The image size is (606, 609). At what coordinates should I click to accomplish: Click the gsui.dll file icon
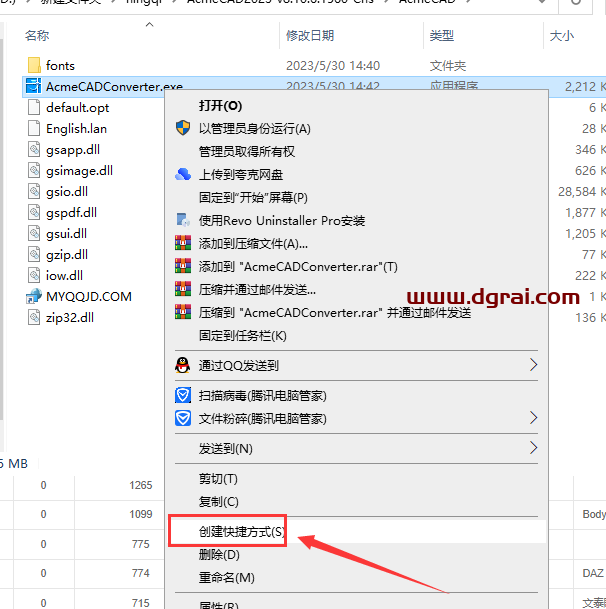(x=34, y=233)
